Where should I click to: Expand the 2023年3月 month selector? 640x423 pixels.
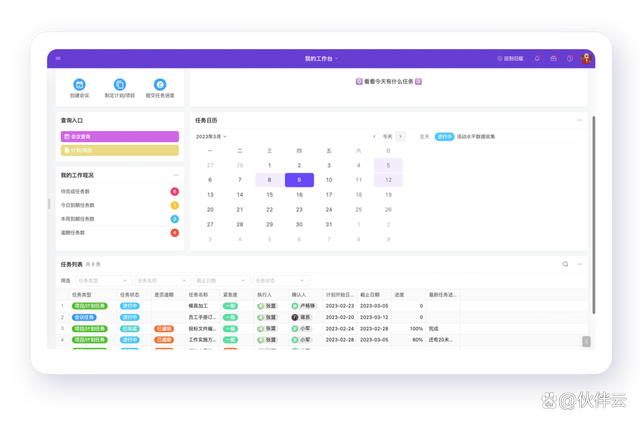tap(211, 136)
